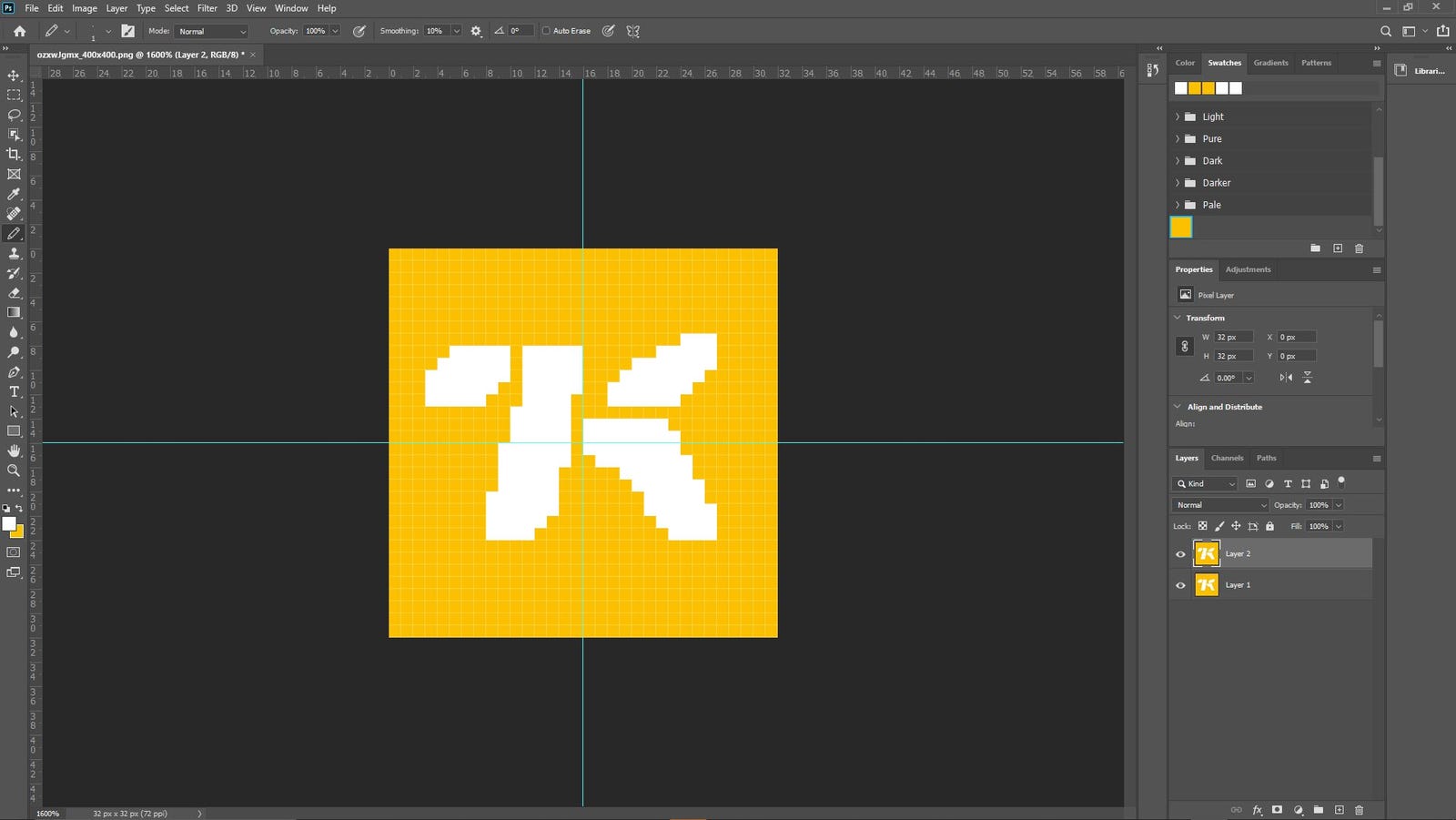Expand the Pure swatch folder
1456x820 pixels.
(1178, 138)
